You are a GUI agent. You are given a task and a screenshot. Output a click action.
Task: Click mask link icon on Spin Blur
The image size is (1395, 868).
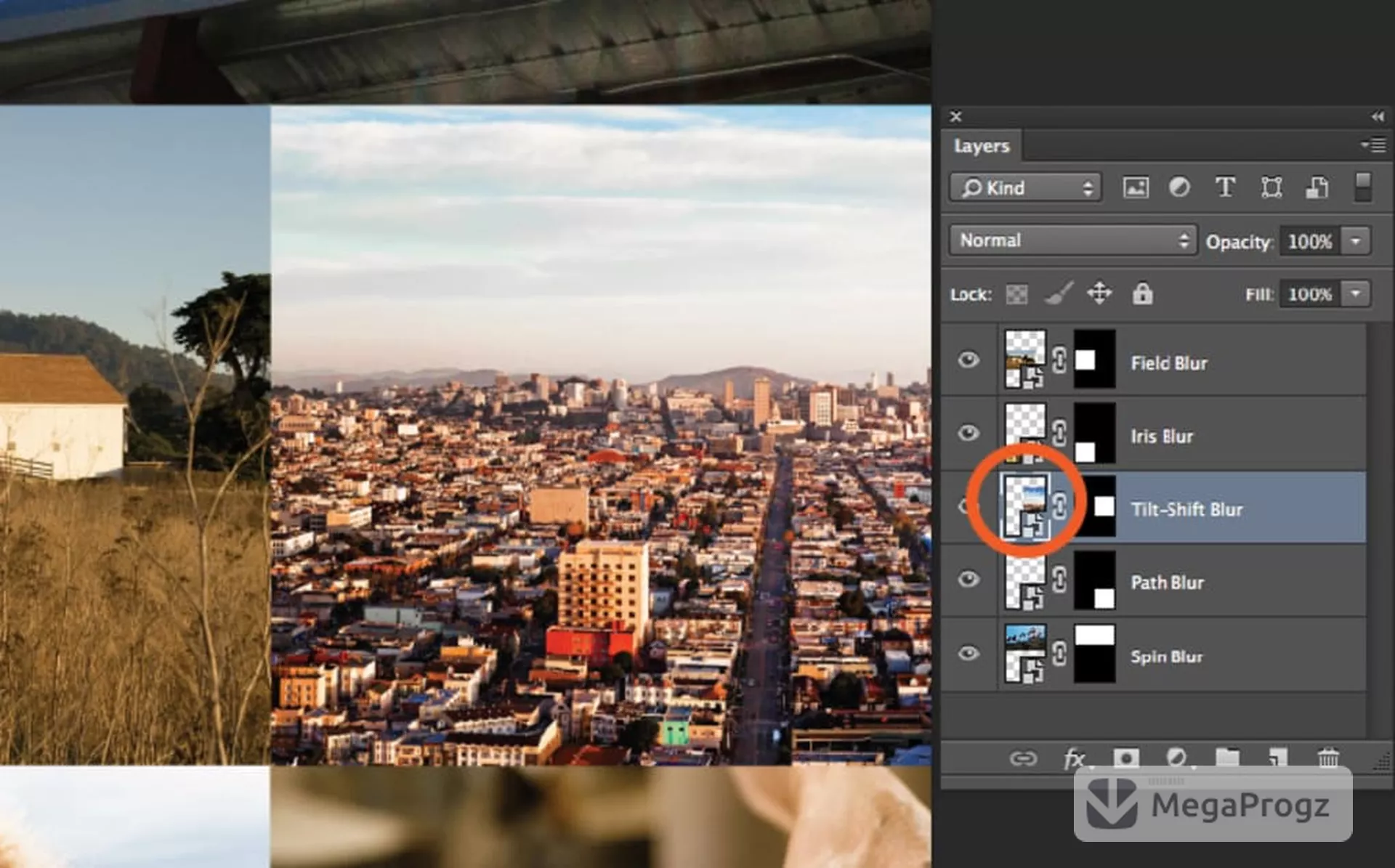1059,654
